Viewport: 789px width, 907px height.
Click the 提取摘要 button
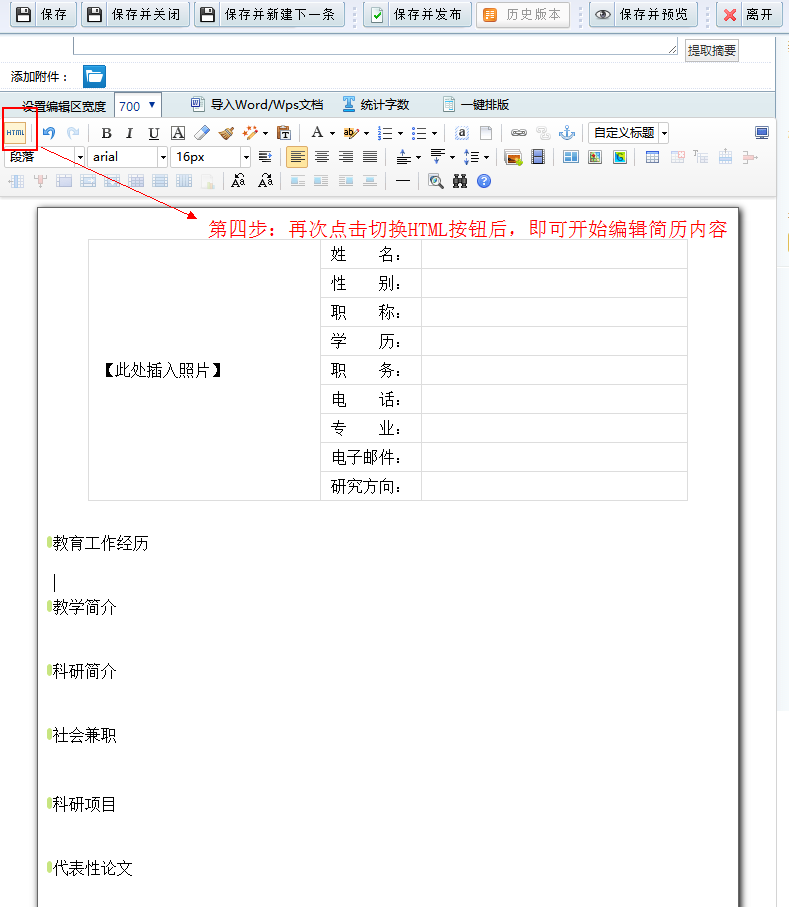[712, 50]
